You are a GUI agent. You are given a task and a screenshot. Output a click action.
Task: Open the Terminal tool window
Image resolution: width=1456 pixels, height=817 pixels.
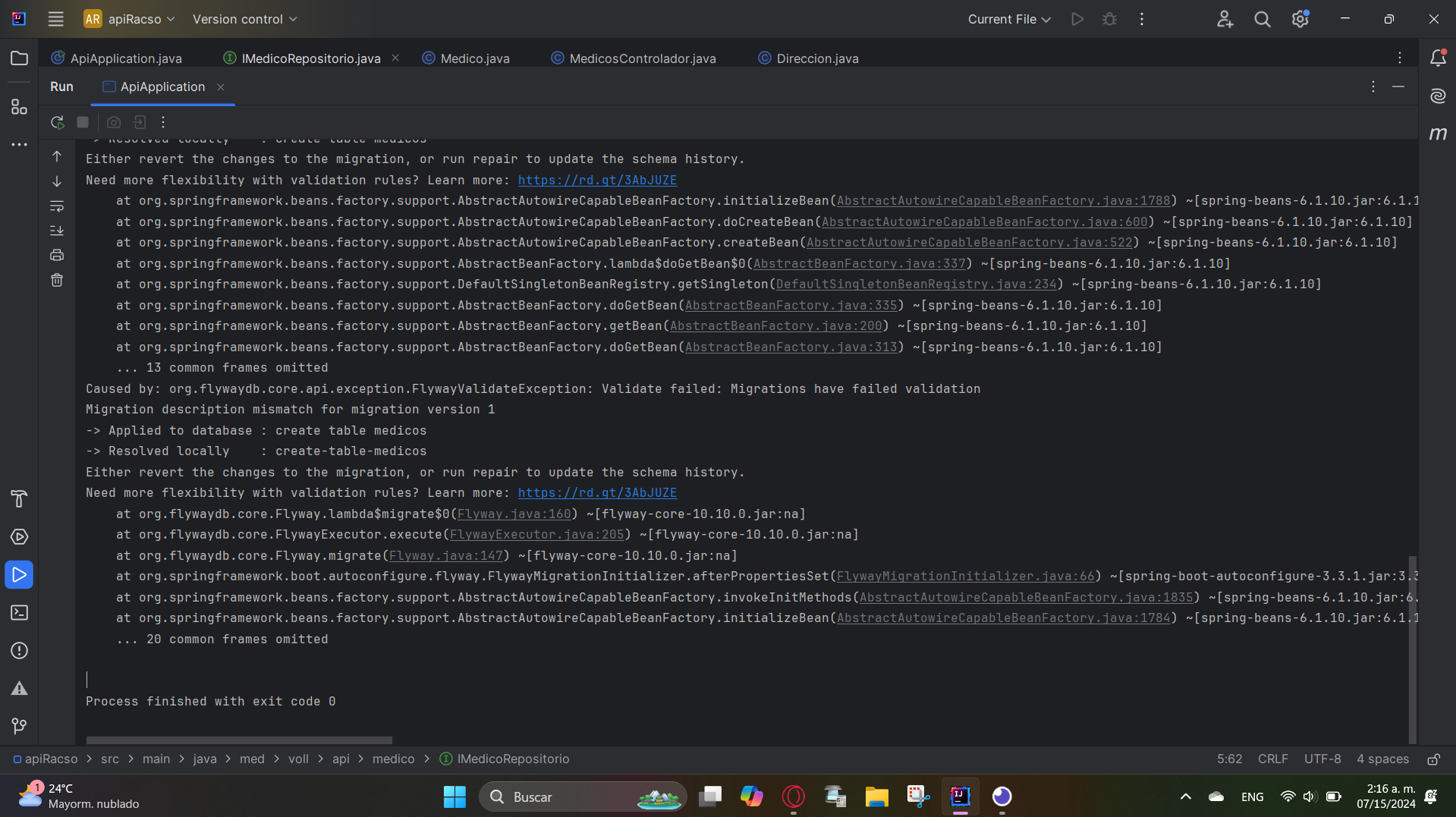click(19, 613)
